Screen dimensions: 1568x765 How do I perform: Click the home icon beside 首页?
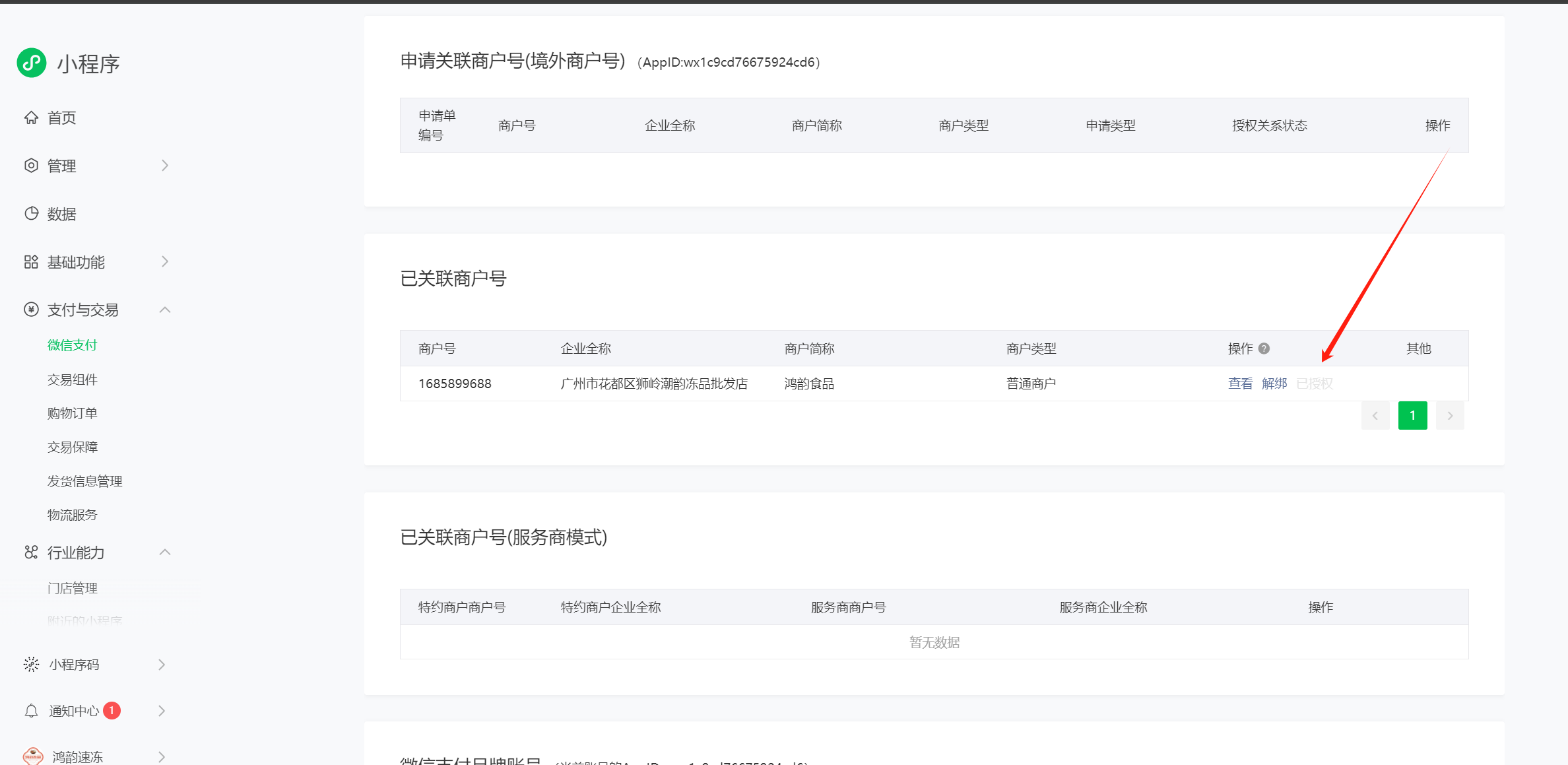tap(31, 117)
